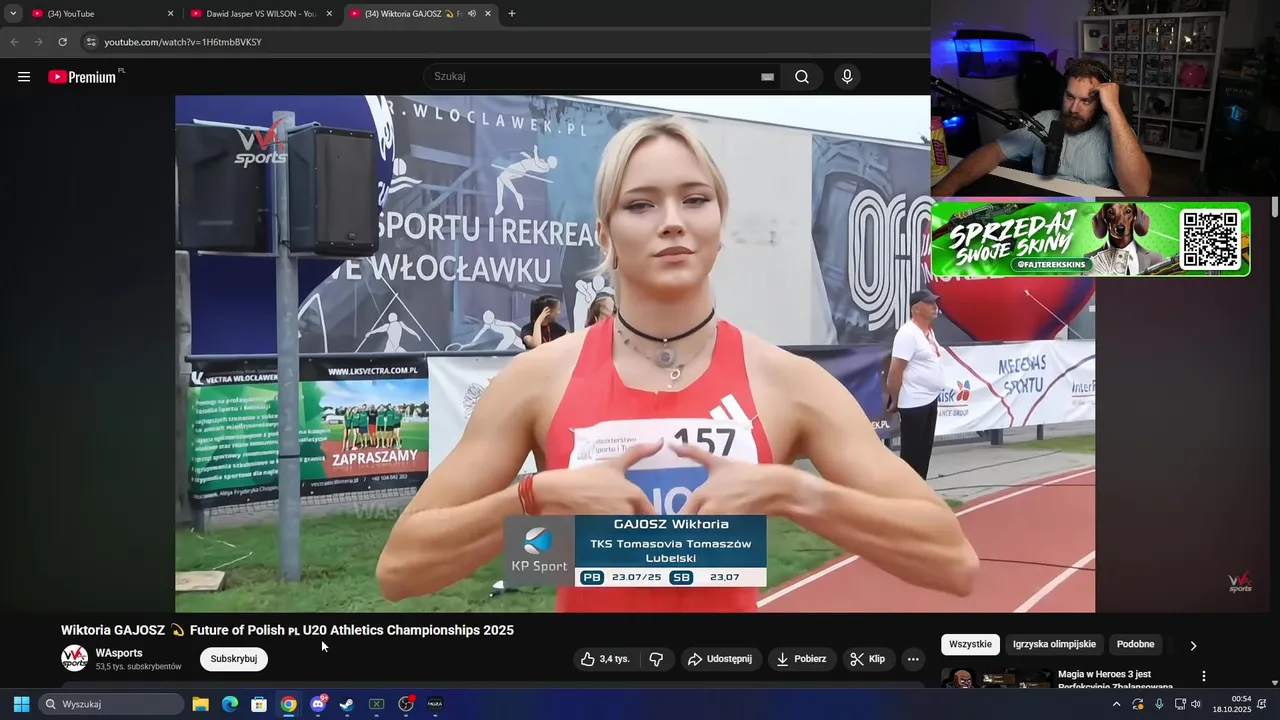
Task: Open Windows Start menu
Action: click(21, 704)
